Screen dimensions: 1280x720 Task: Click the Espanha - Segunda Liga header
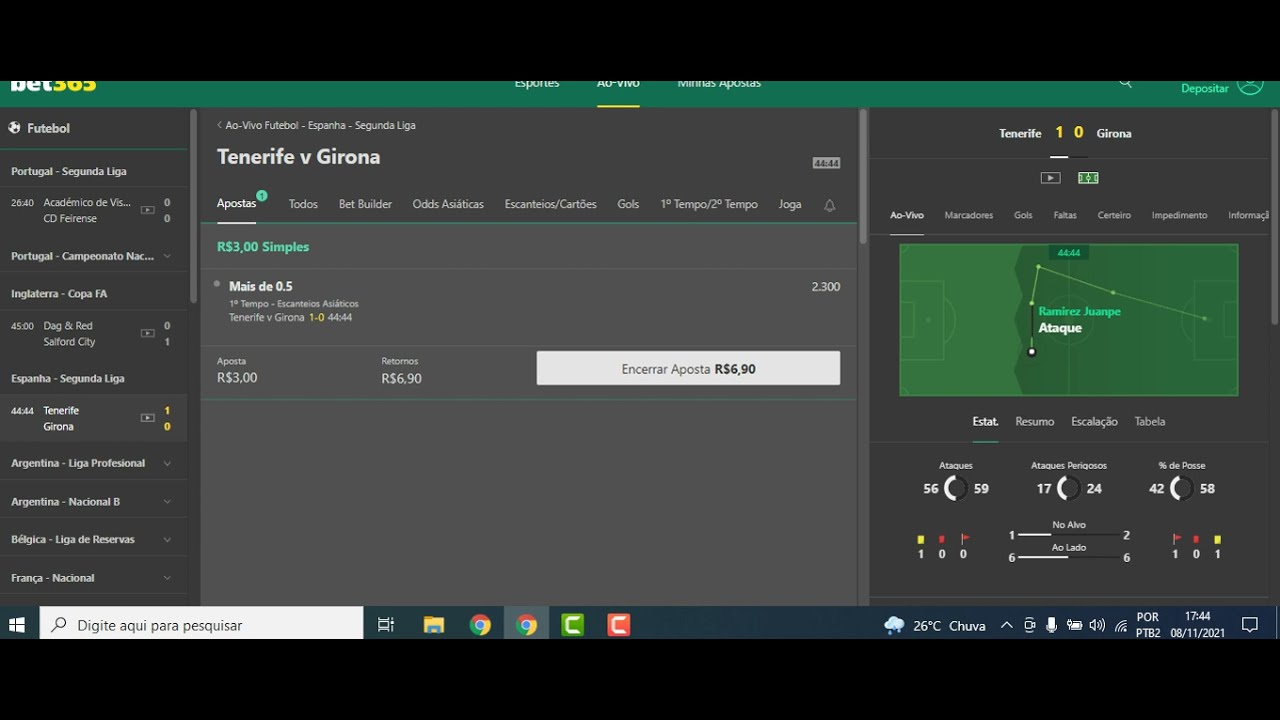coord(68,379)
